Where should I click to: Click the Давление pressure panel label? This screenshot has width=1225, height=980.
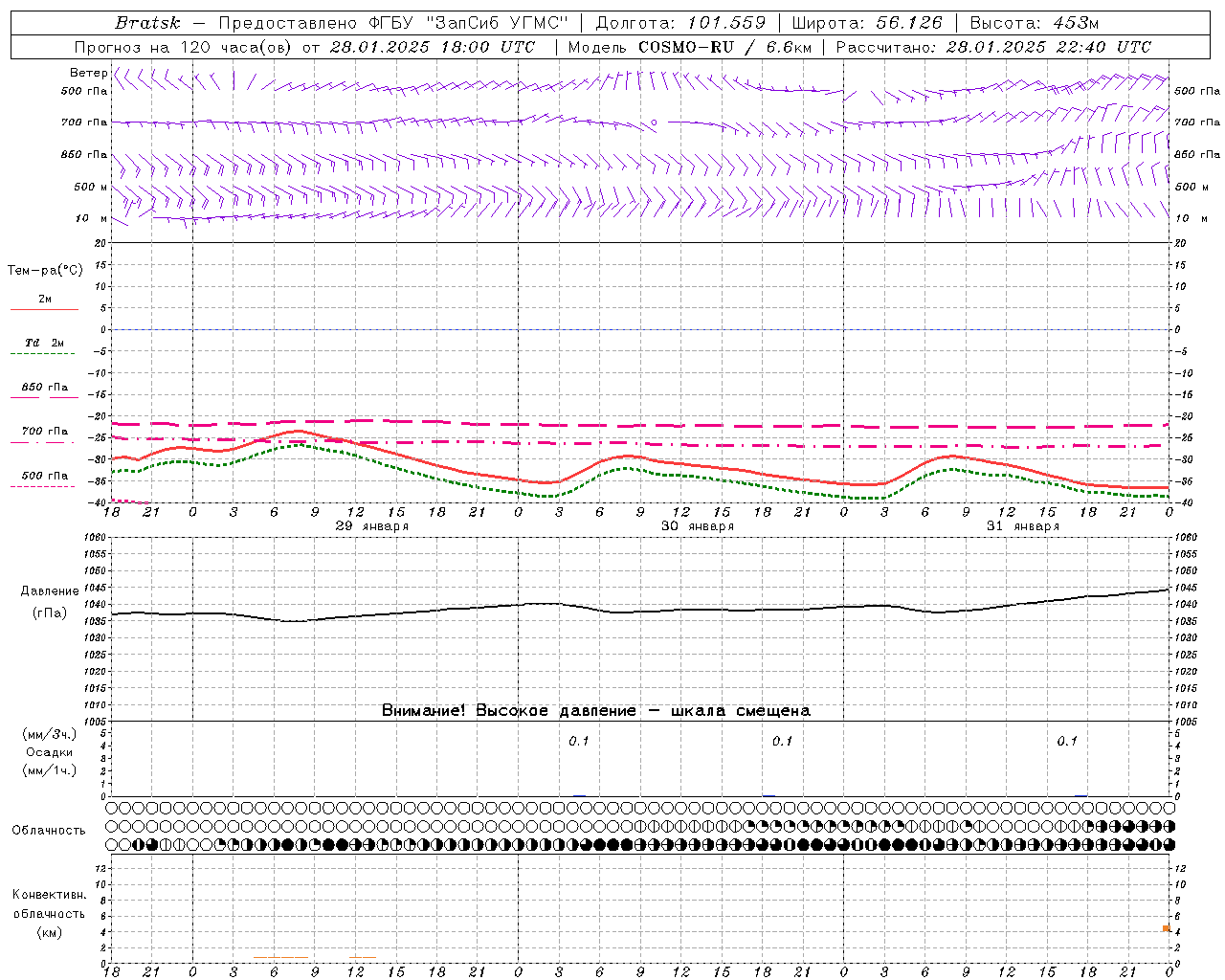tap(50, 591)
